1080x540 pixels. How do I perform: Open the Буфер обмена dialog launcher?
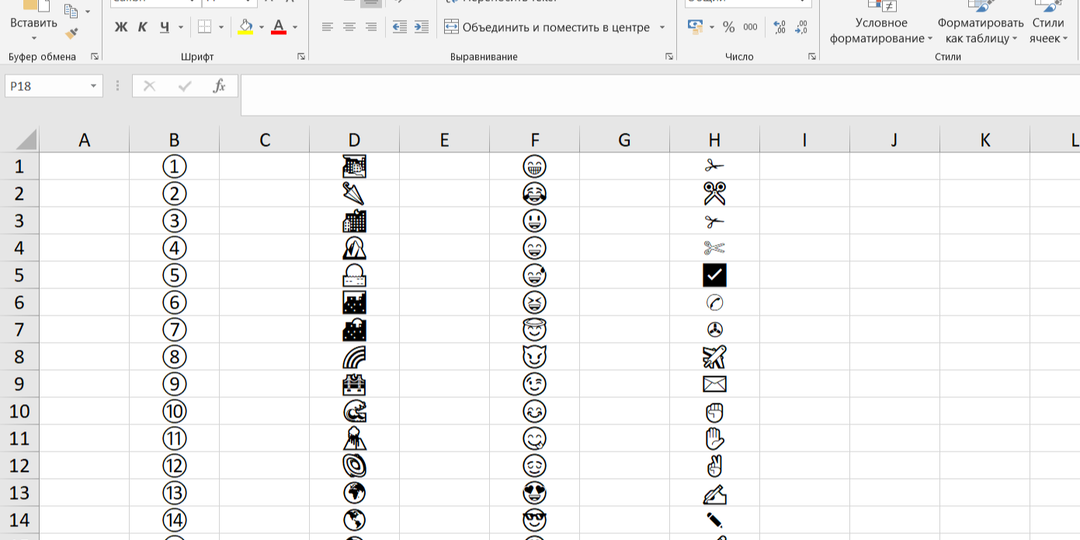pyautogui.click(x=94, y=56)
